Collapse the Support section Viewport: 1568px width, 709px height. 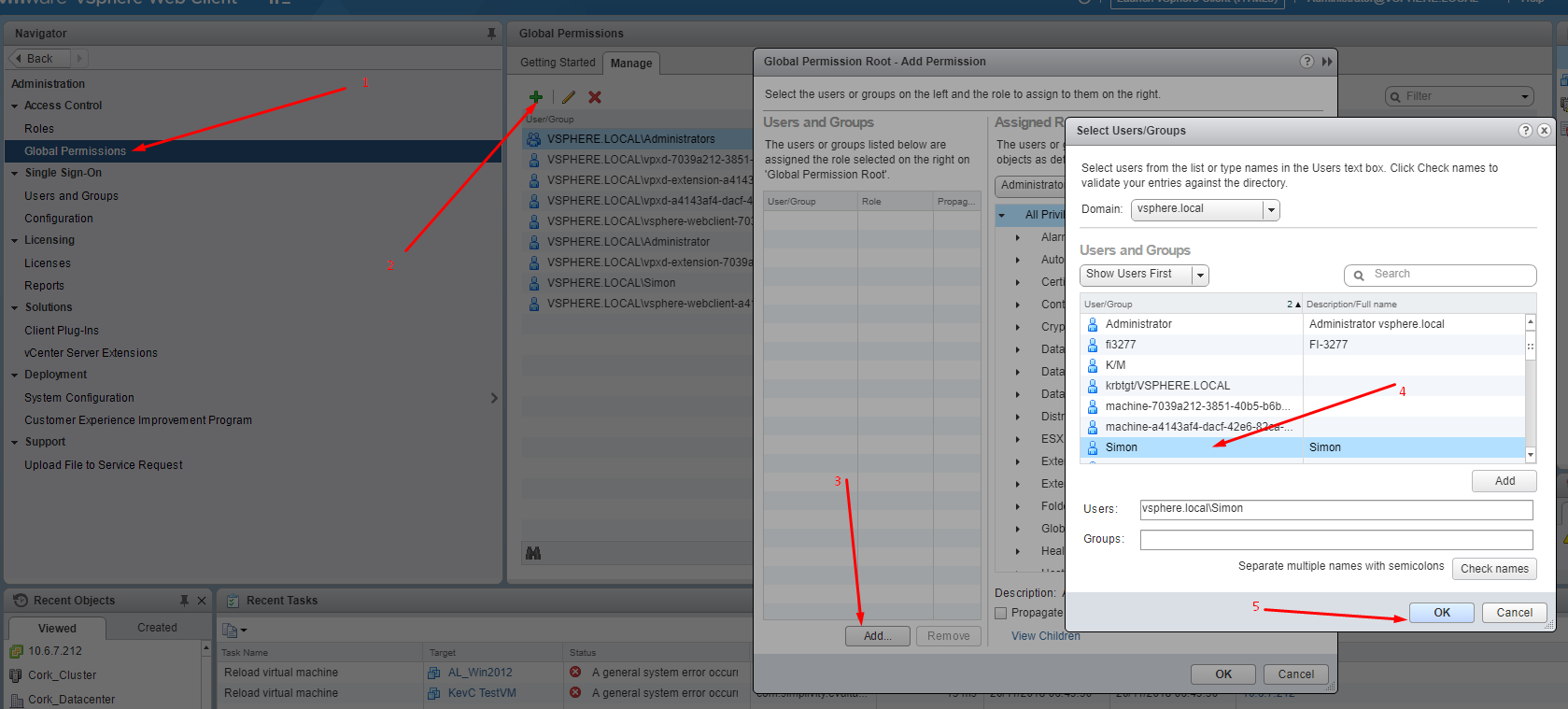tap(15, 443)
